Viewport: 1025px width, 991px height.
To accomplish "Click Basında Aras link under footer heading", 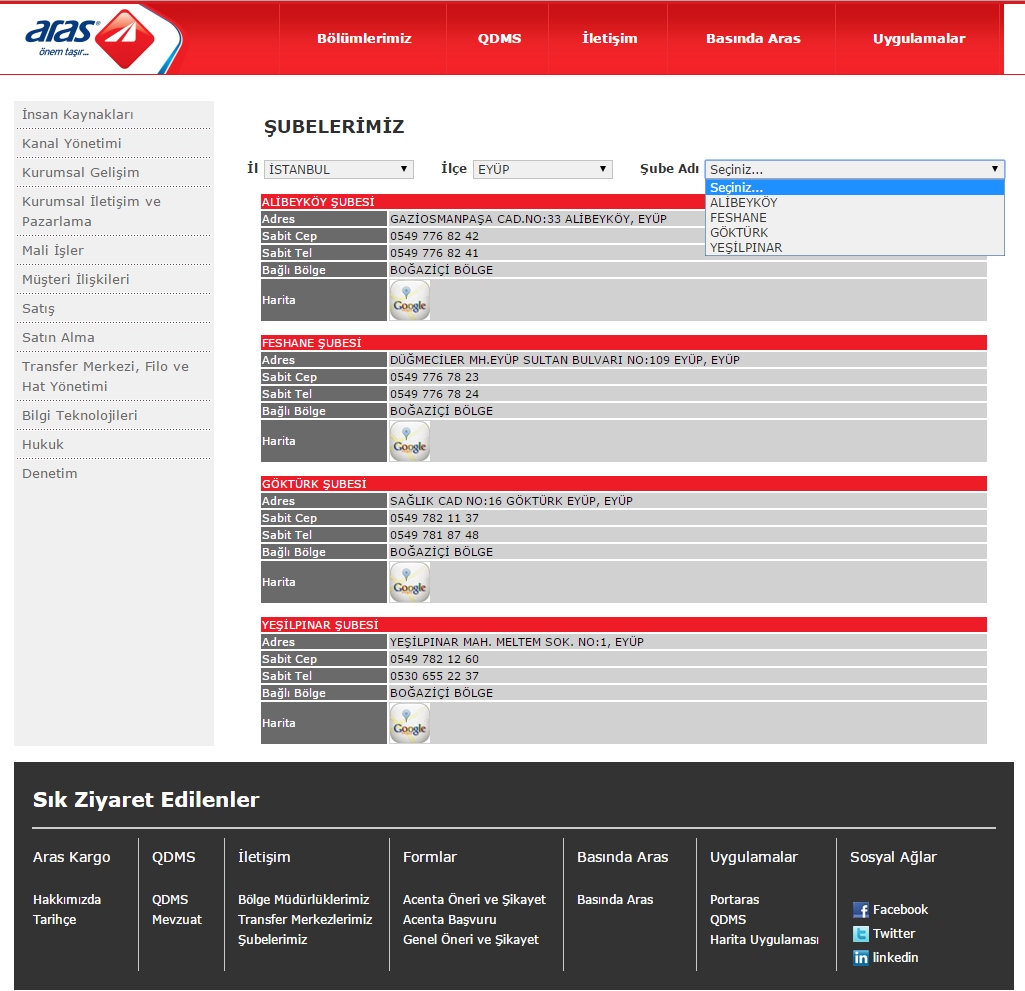I will click(615, 899).
